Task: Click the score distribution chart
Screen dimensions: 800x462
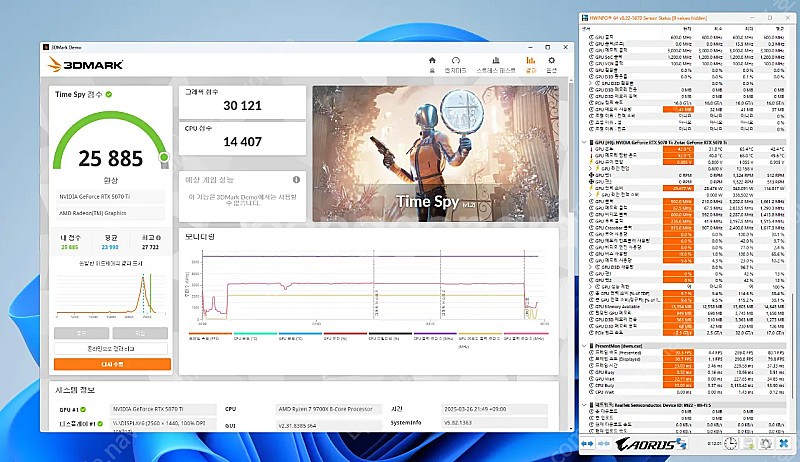Action: tap(112, 295)
